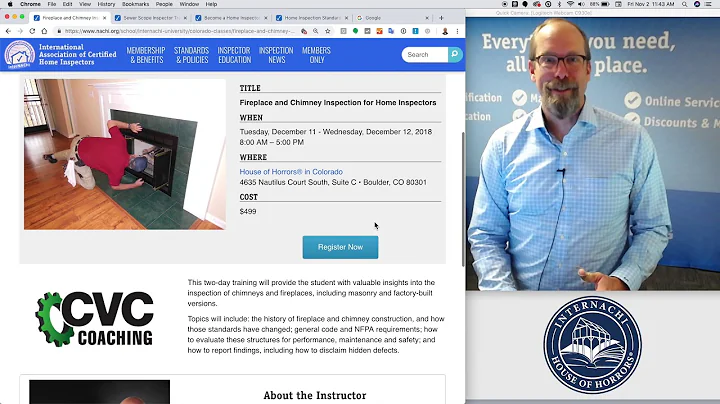Viewport: 720px width, 404px height.
Task: Click the site Search input field
Action: (425, 55)
